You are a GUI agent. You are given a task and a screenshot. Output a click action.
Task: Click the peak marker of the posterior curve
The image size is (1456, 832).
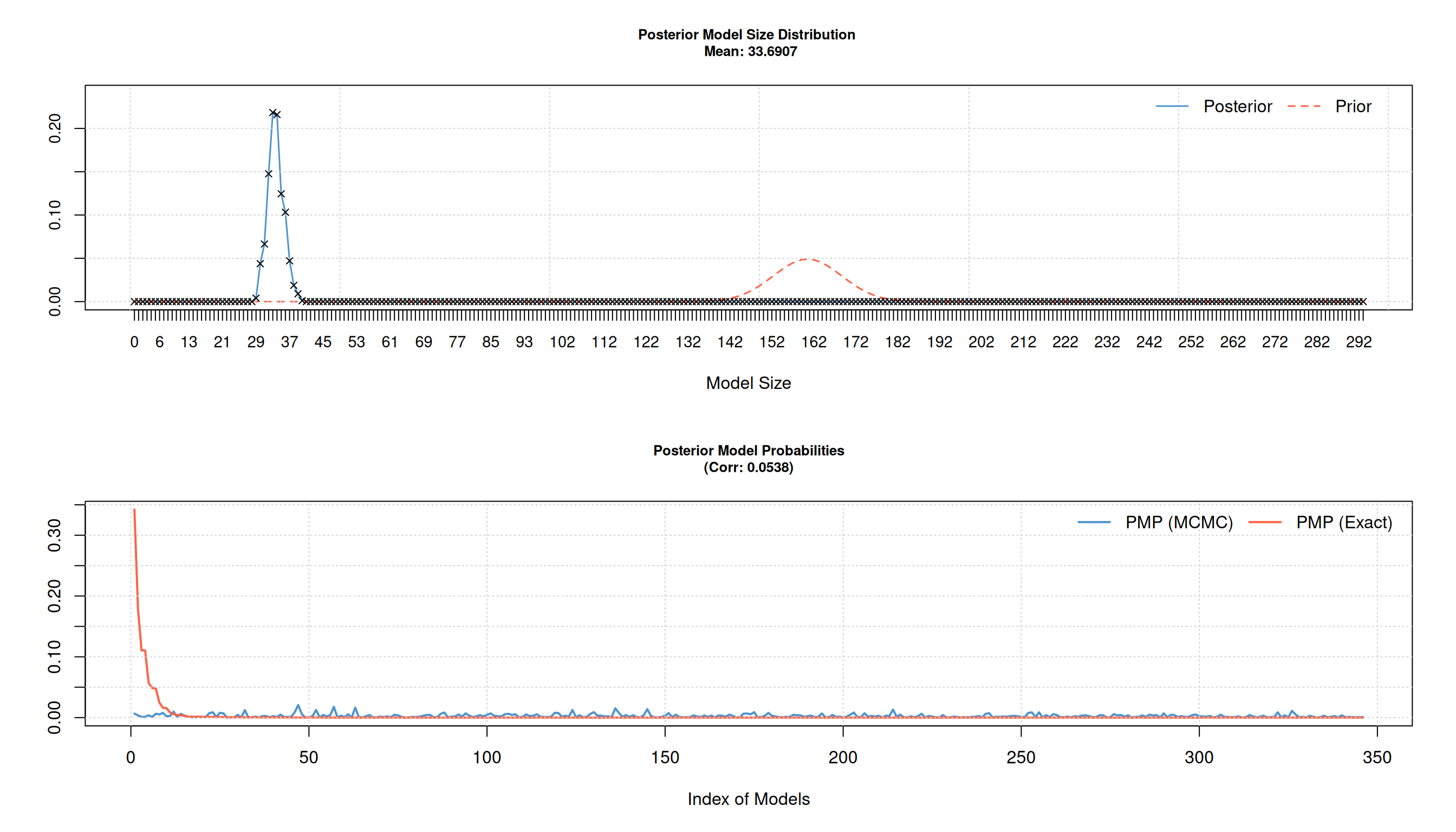273,113
